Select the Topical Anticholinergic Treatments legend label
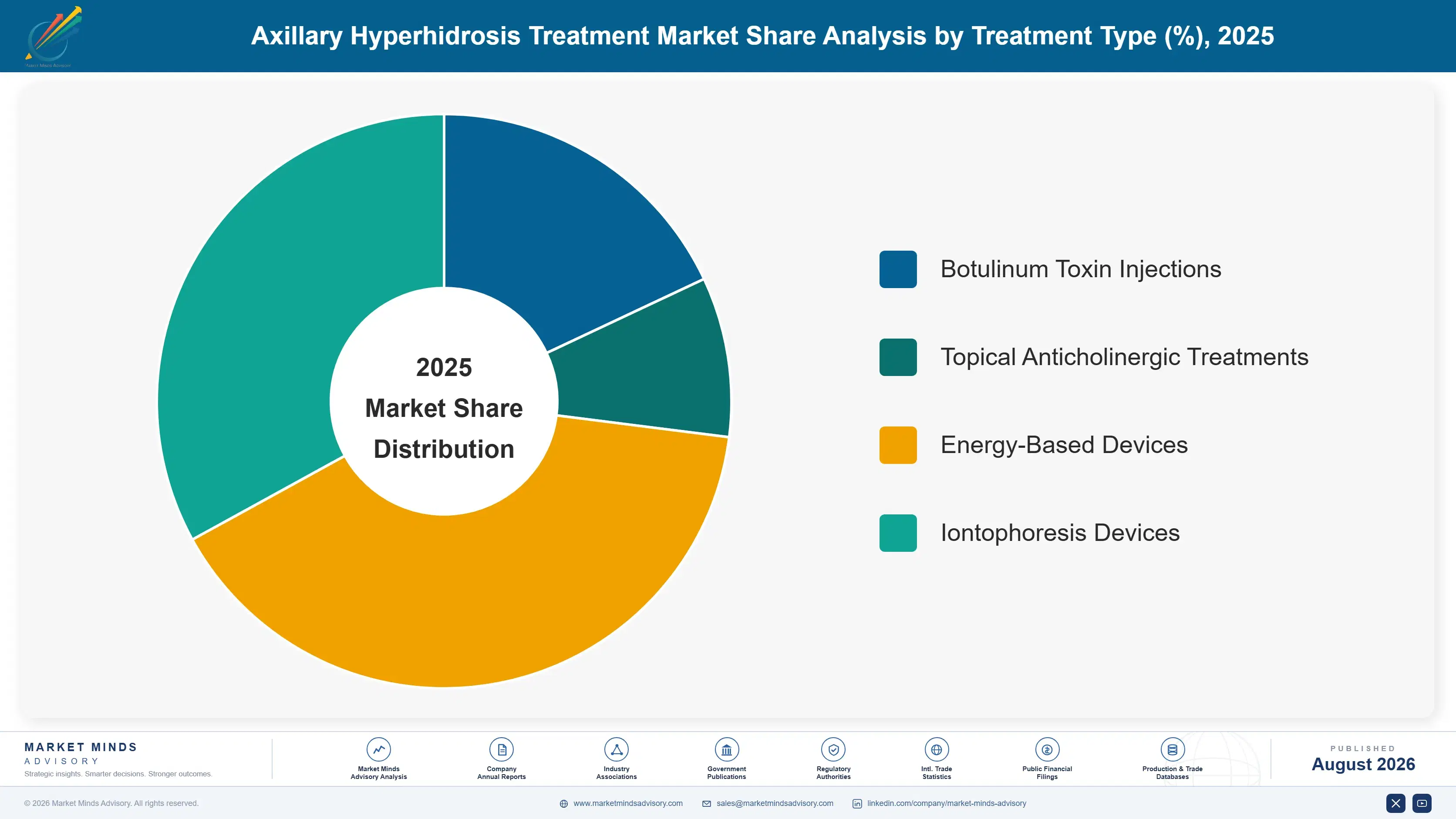The image size is (1456, 819). (1124, 357)
